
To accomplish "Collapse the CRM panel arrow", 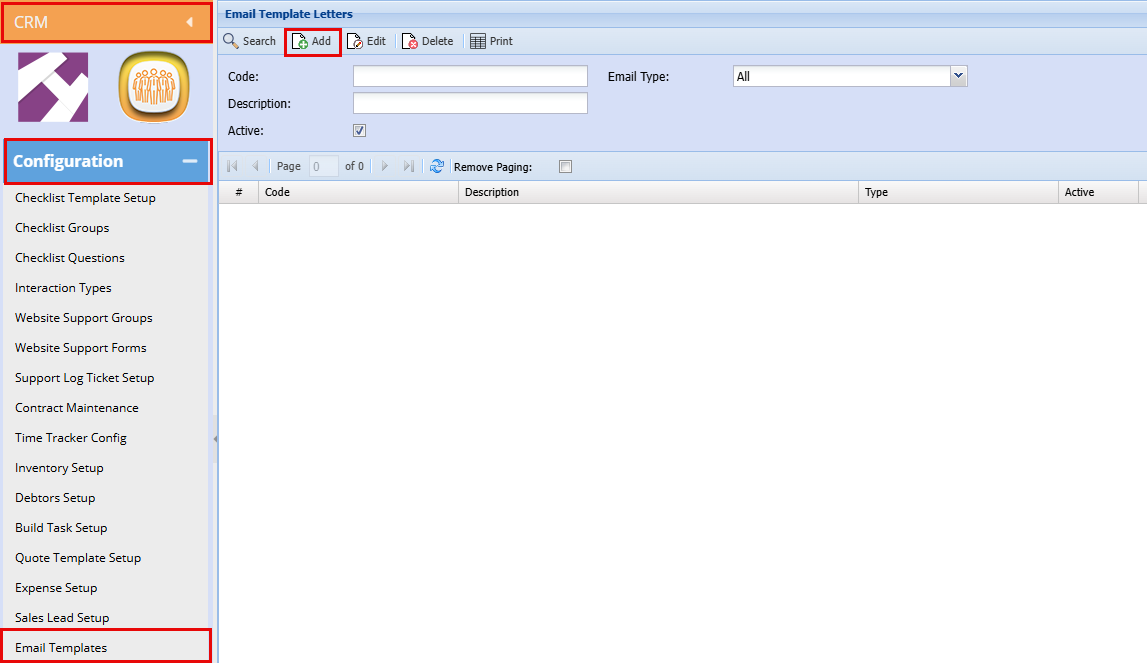I will [189, 22].
